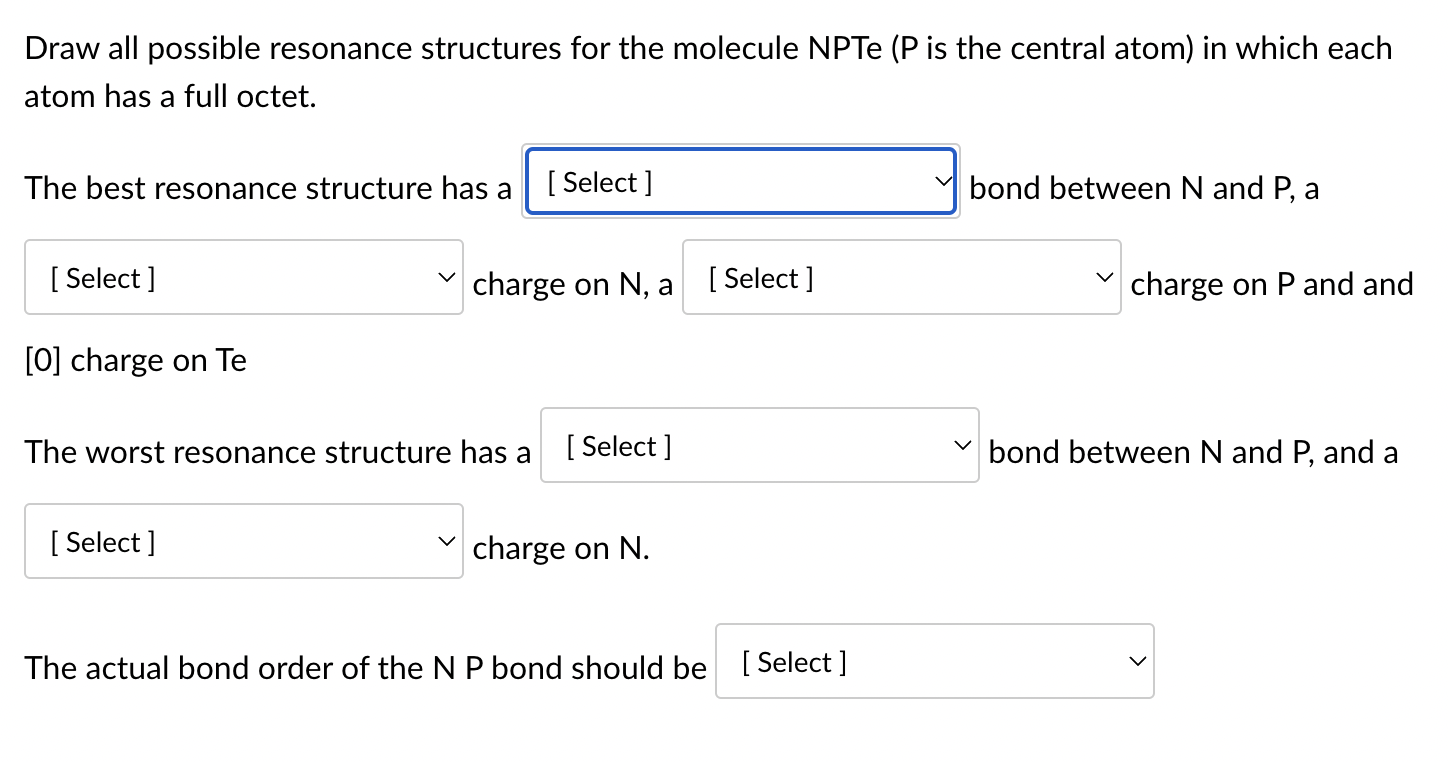
Task: Open the worst structure charge on N dropdown
Action: tap(243, 542)
